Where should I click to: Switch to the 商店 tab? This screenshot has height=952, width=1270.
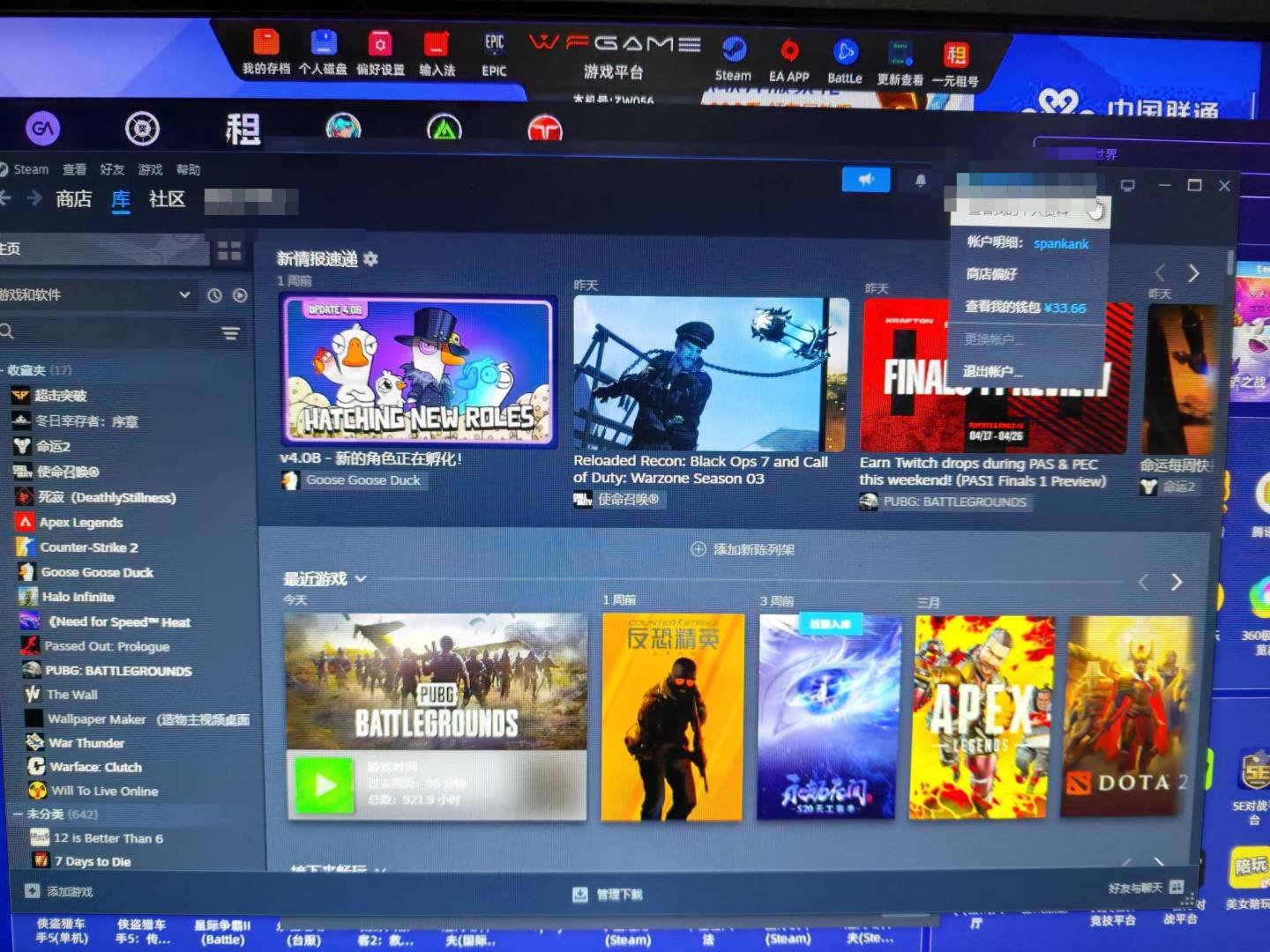pos(73,199)
